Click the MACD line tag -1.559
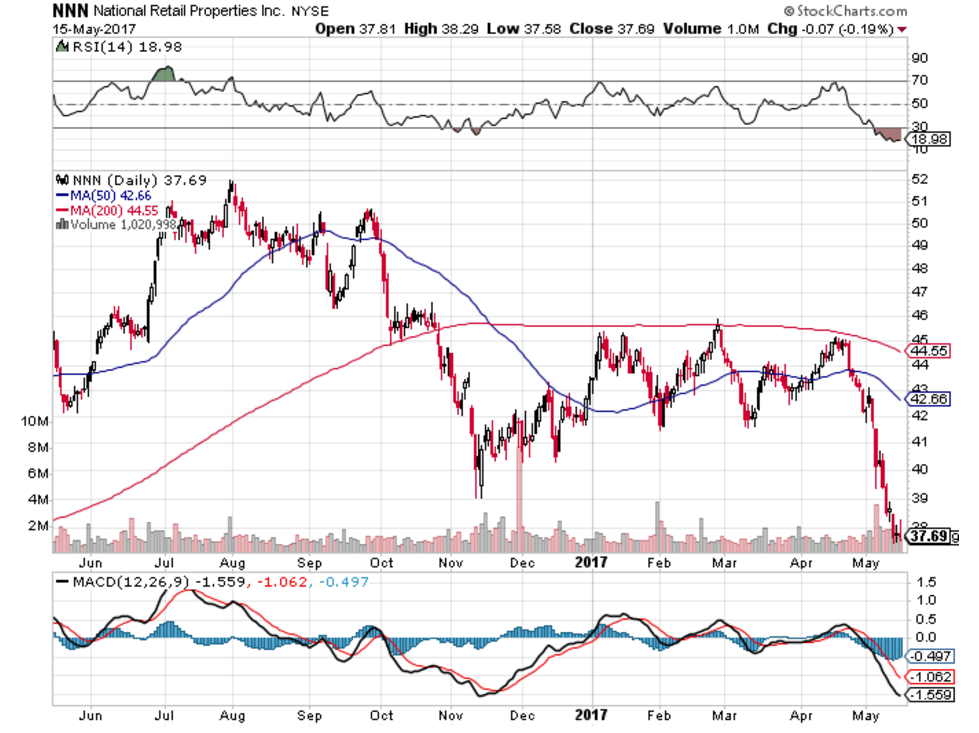 [x=930, y=695]
